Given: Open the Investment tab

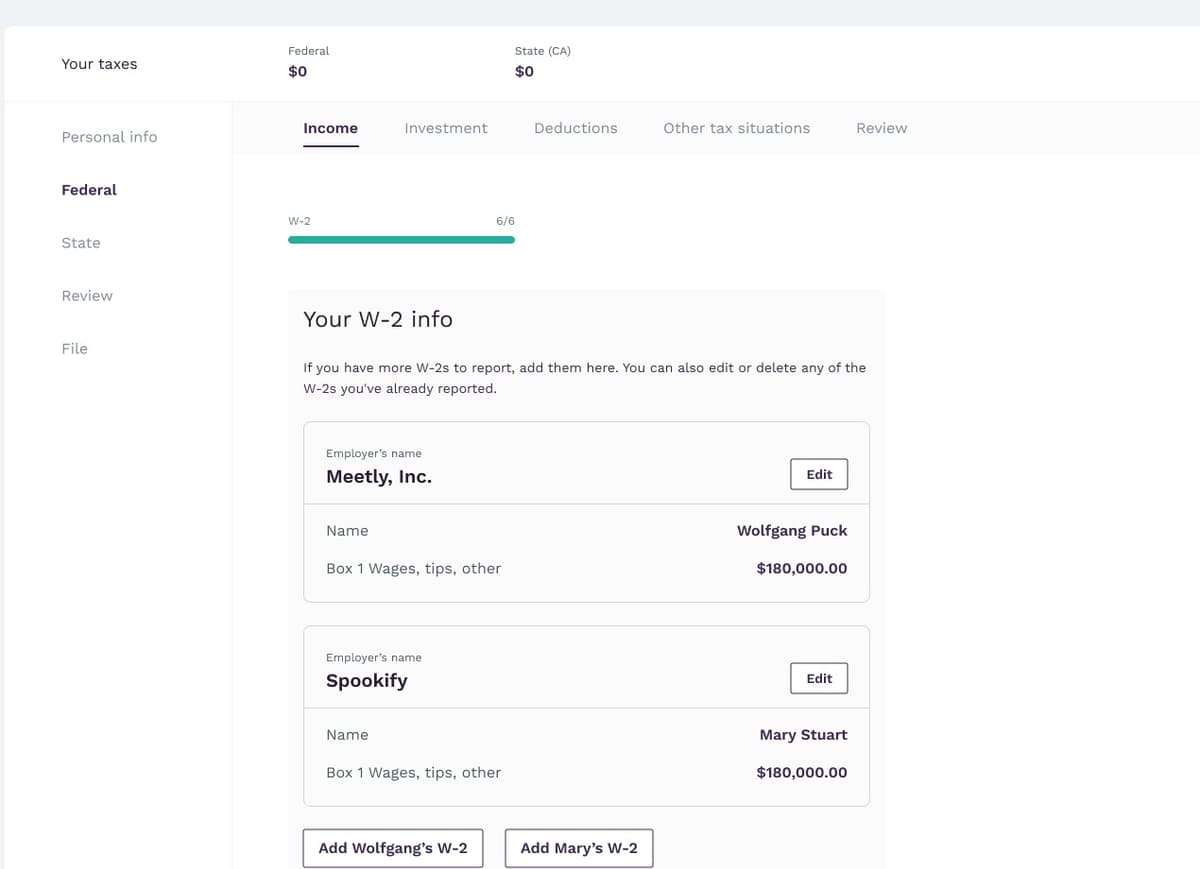Looking at the screenshot, I should [x=446, y=128].
